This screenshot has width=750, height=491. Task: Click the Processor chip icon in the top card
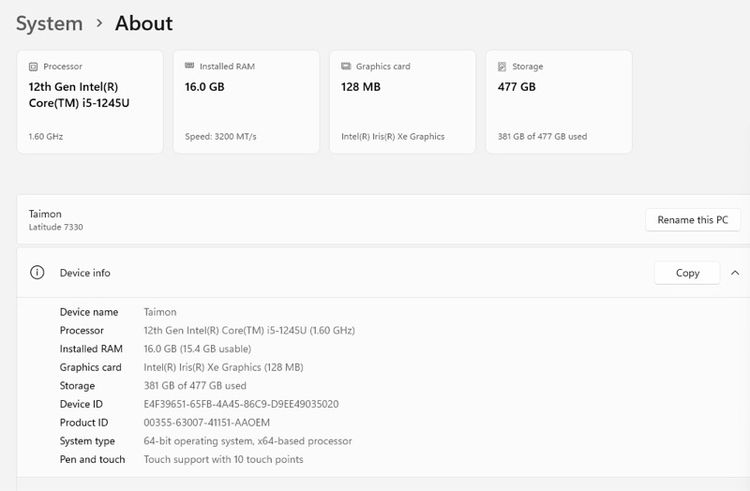point(33,67)
